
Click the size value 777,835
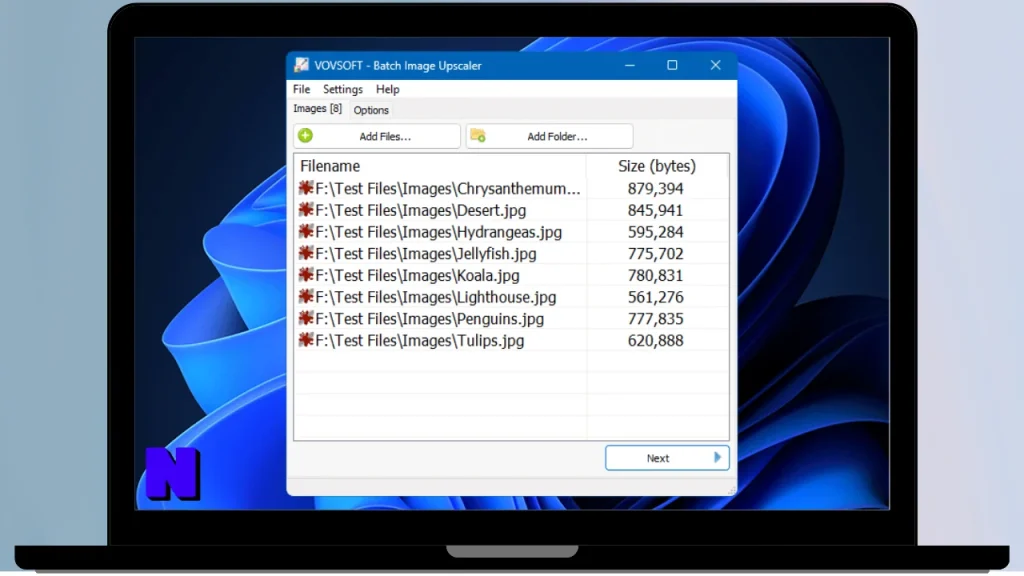coord(656,319)
